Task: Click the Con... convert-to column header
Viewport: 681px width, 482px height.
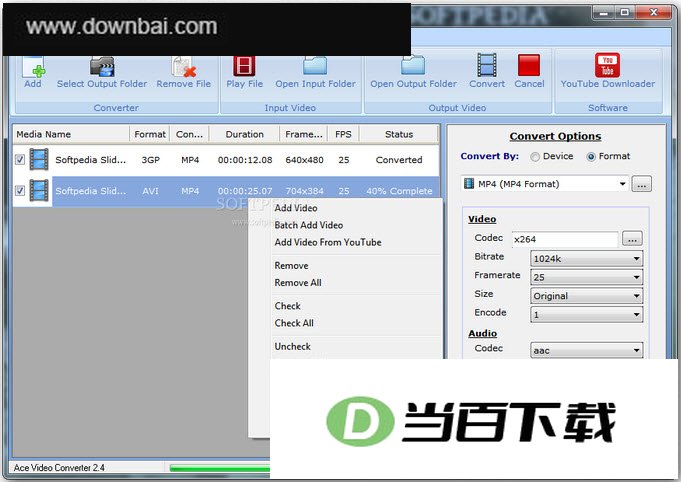Action: pyautogui.click(x=189, y=134)
